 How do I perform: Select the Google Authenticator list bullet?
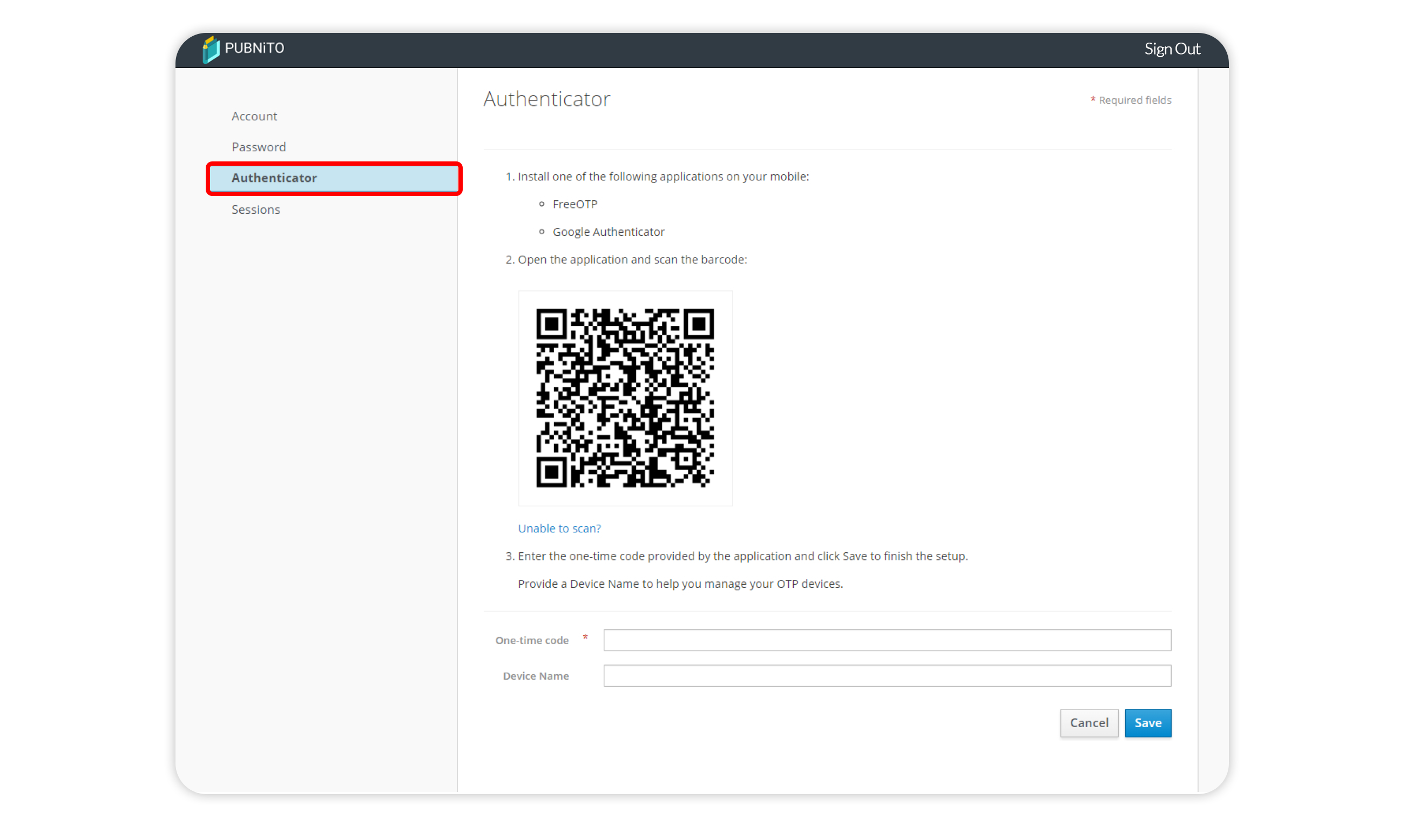tap(541, 232)
